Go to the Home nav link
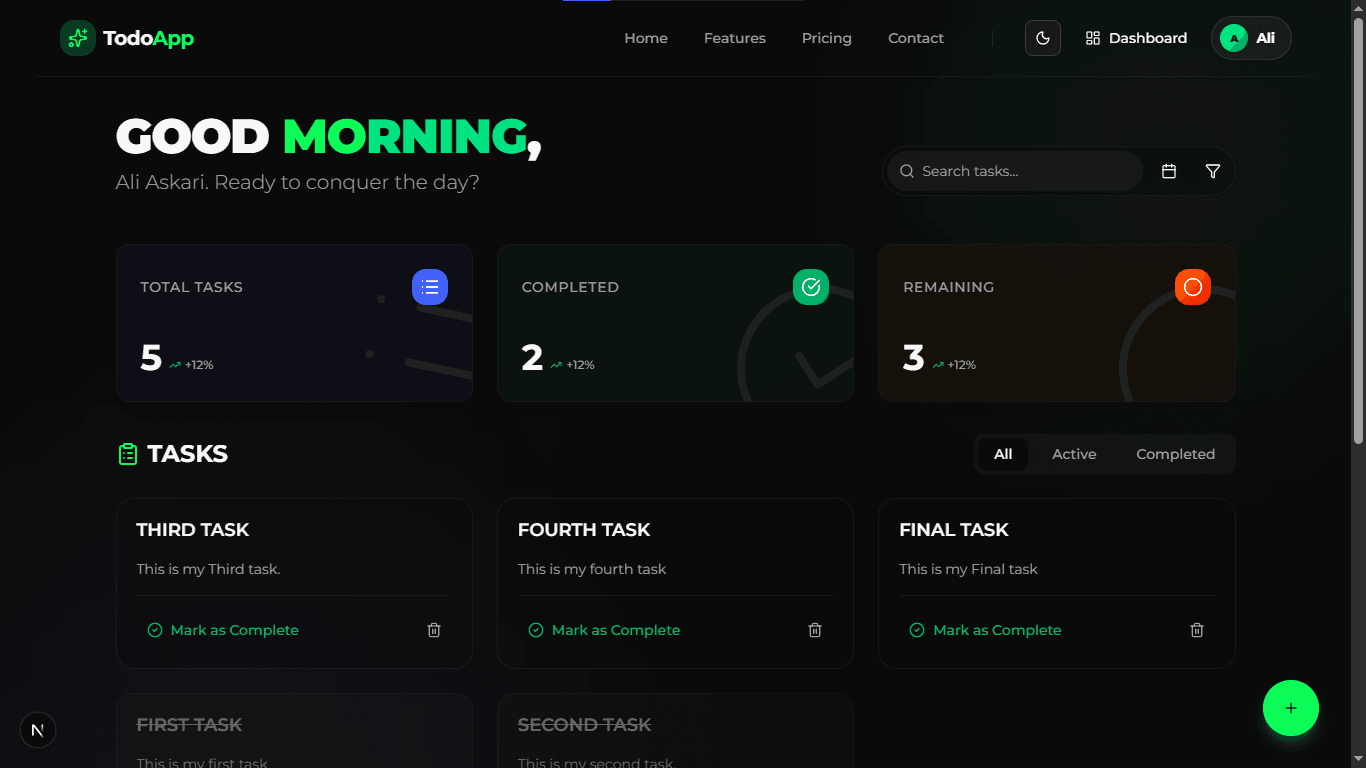Screen dimensions: 1366x768 point(646,38)
